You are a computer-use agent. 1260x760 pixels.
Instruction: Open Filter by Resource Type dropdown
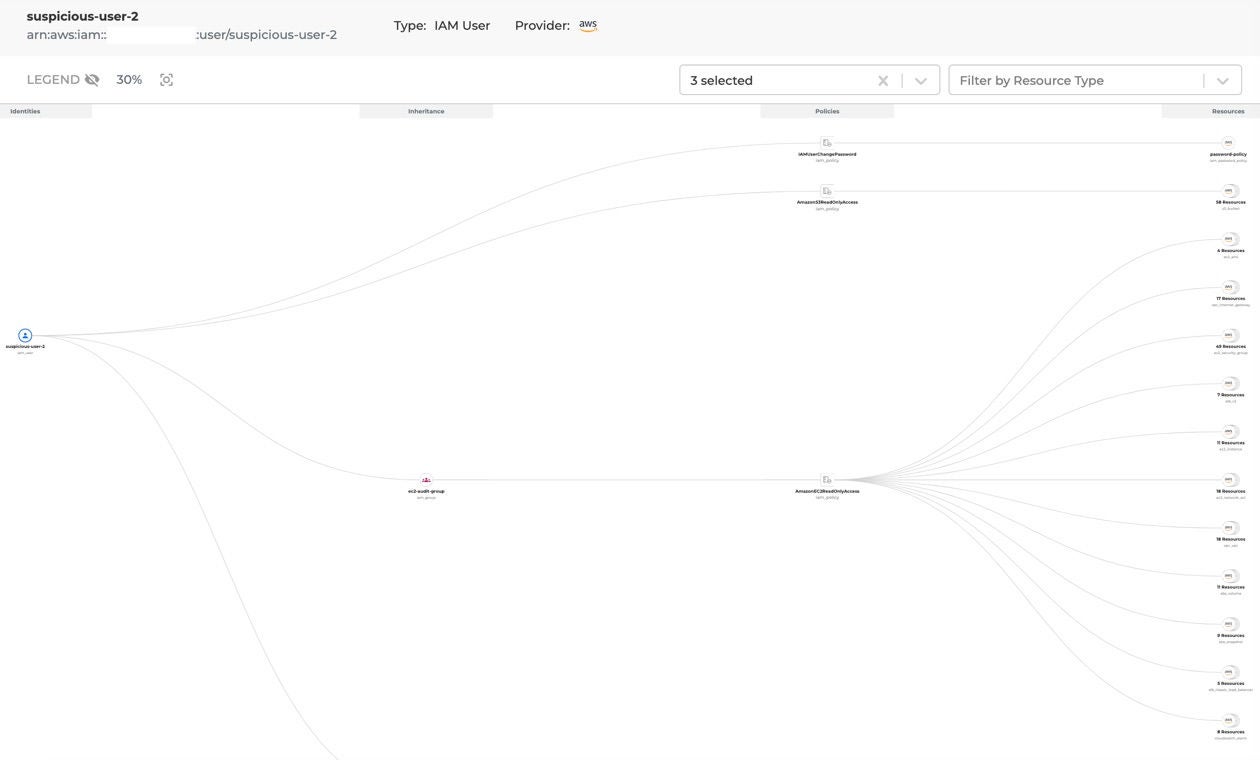pos(1222,81)
